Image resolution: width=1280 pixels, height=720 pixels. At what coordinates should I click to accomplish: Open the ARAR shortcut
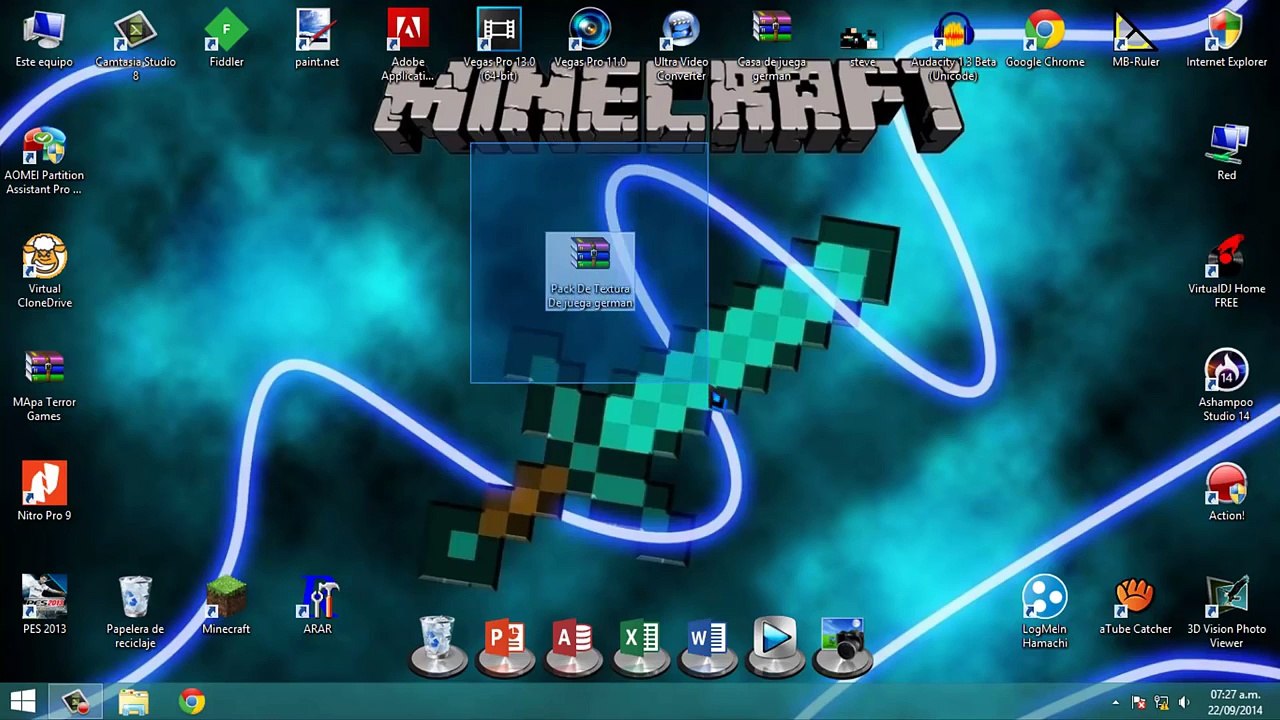317,606
